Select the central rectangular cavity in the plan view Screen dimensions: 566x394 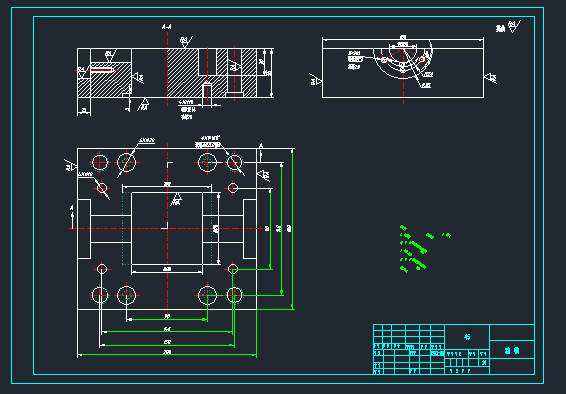[167, 228]
